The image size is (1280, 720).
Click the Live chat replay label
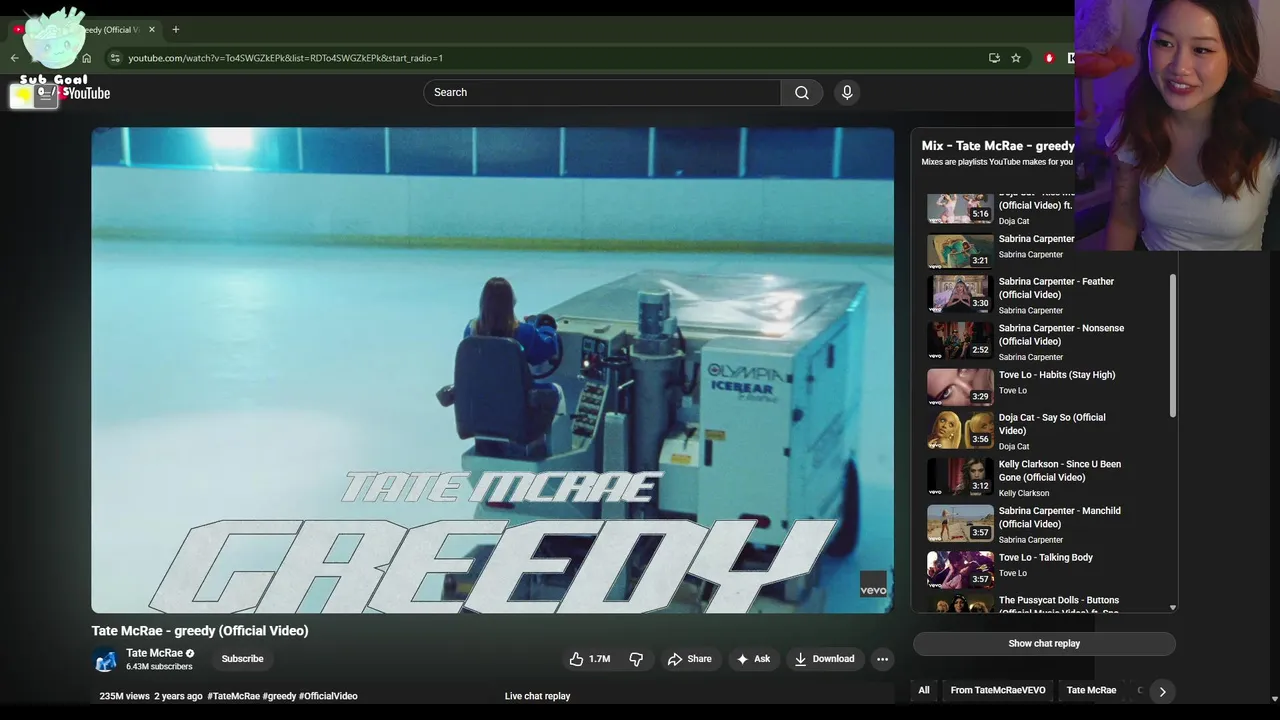click(537, 696)
